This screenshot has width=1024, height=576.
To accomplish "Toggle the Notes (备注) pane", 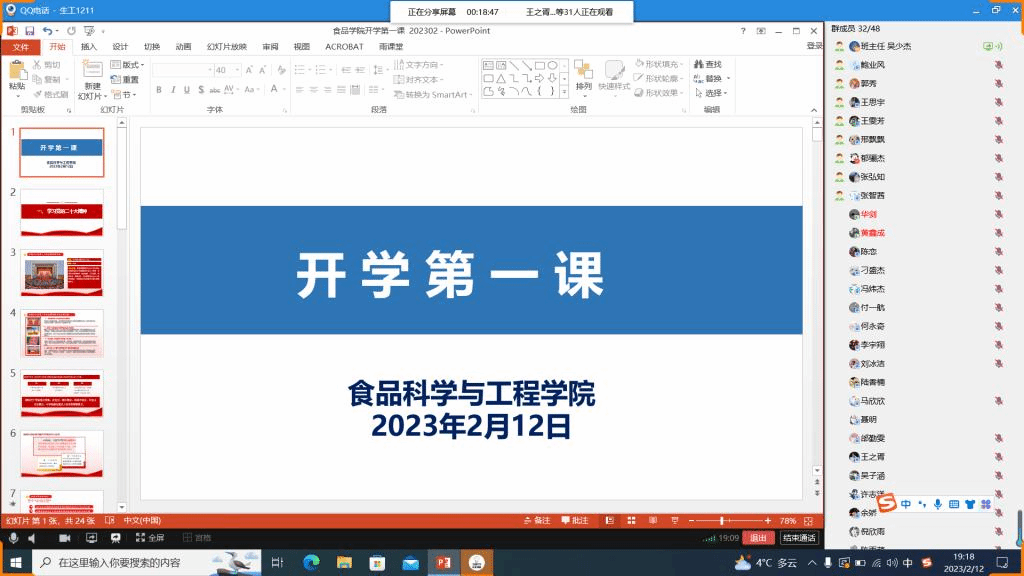I will (x=538, y=521).
